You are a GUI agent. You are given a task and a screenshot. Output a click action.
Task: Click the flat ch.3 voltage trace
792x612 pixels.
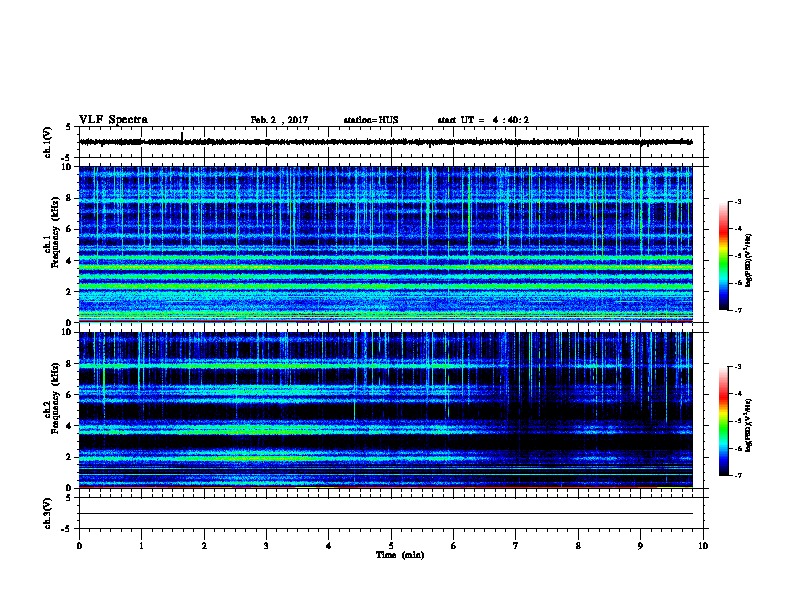(x=386, y=514)
